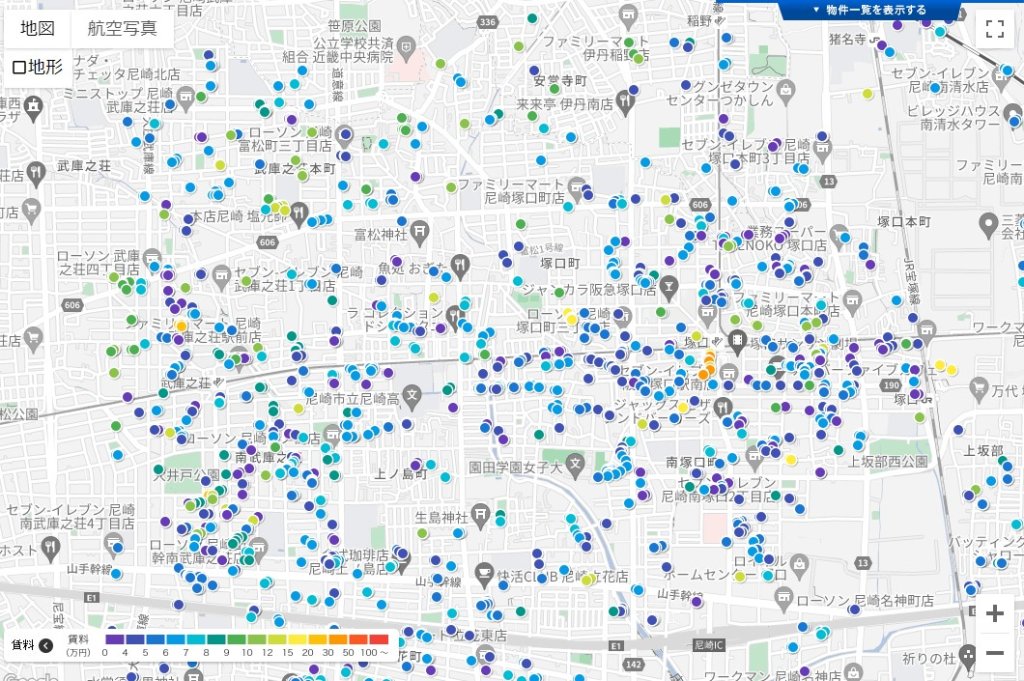1024x681 pixels.
Task: Click the orange property dot near 武庫之荘駅前店
Action: click(181, 326)
